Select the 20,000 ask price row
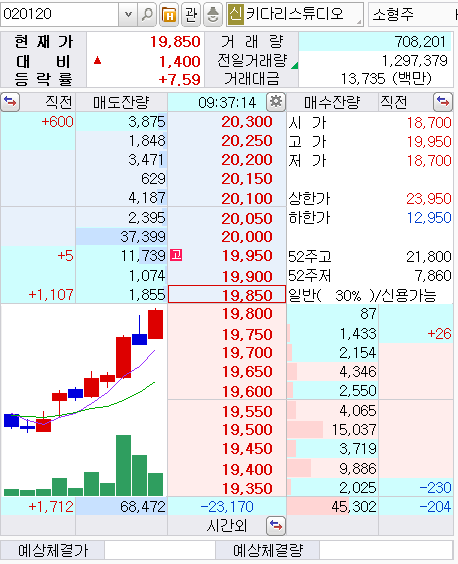Viewport: 458px width, 564px height. tap(227, 237)
